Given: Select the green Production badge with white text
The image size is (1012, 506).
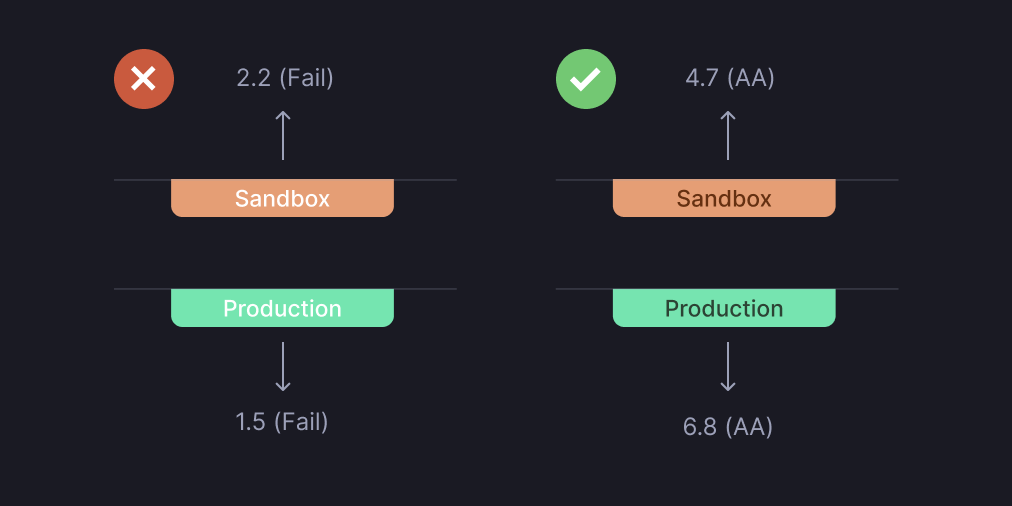Looking at the screenshot, I should (x=282, y=308).
